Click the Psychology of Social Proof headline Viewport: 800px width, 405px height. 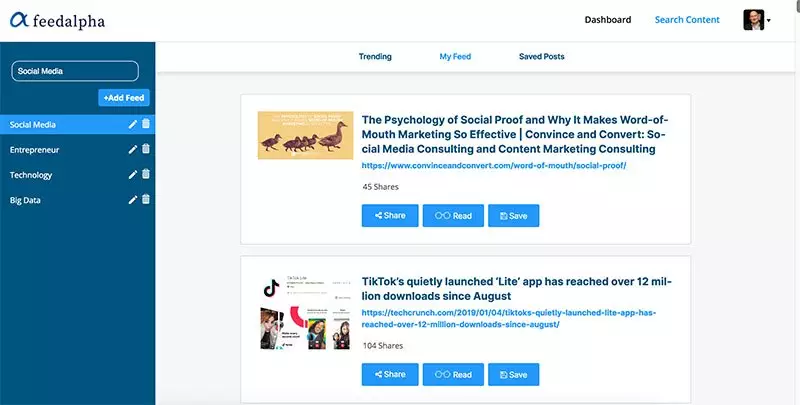515,135
